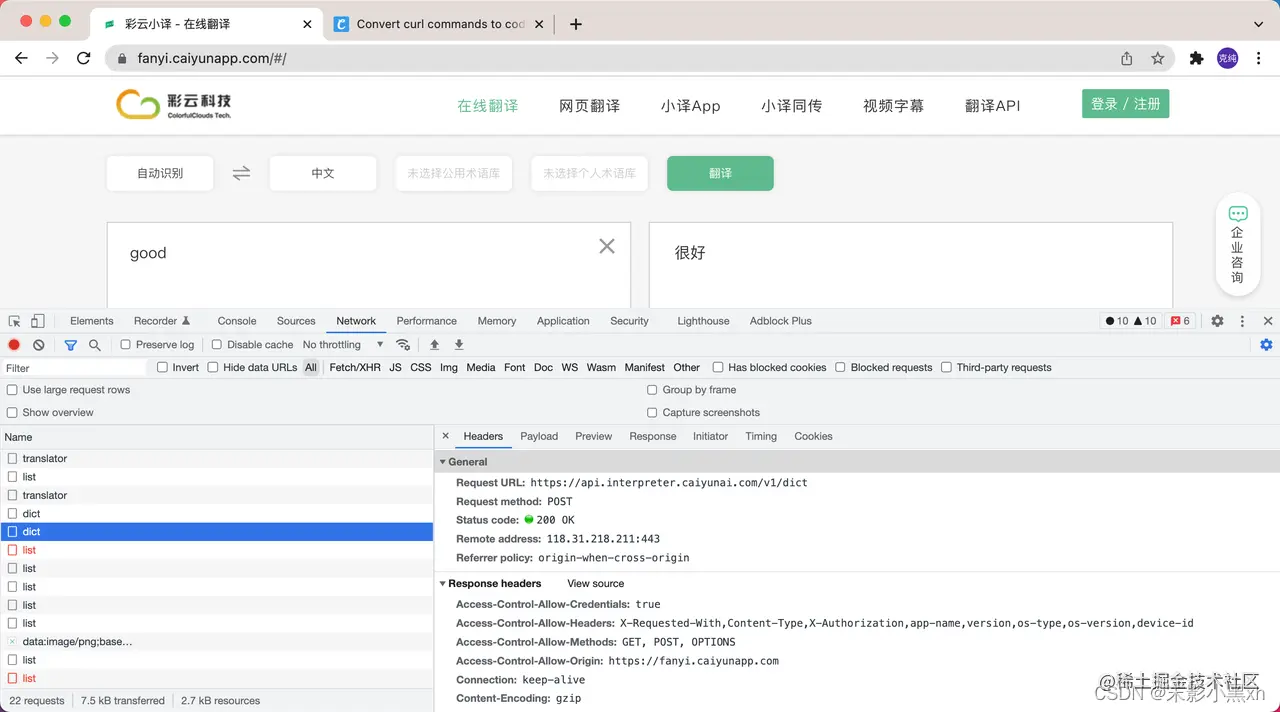Switch to the Preview tab

coord(593,436)
